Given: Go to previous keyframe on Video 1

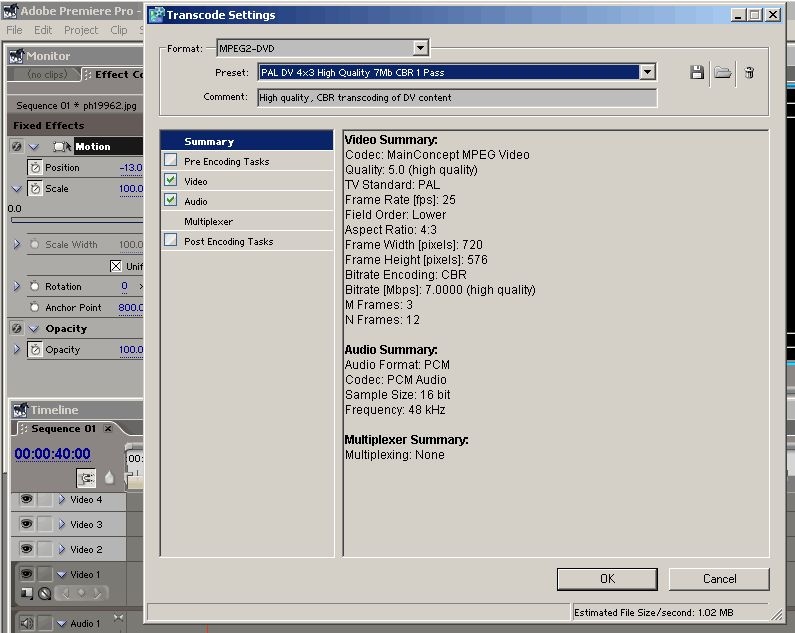Looking at the screenshot, I should (65, 592).
